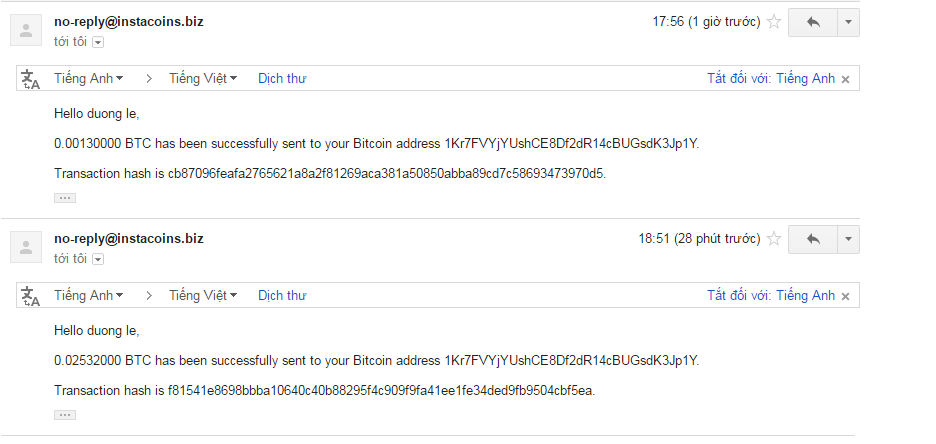
Task: Open Tiếng Anh source language dropdown, first email
Action: 89,78
